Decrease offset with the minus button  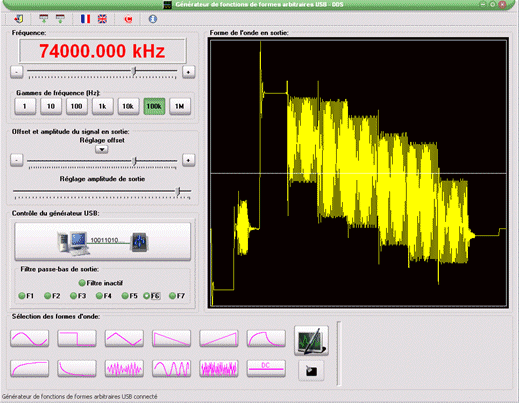17,160
